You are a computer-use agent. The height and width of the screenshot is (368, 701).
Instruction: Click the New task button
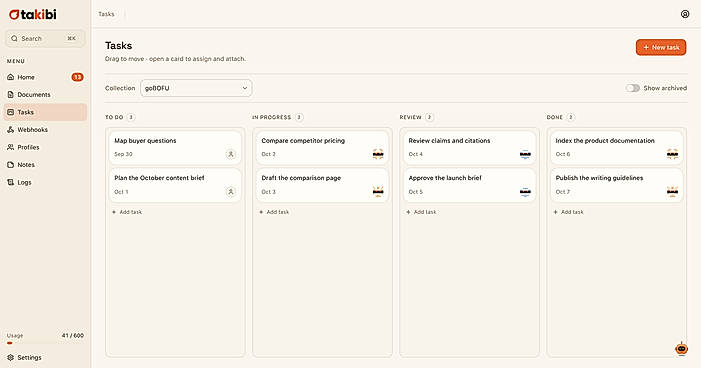(x=661, y=47)
